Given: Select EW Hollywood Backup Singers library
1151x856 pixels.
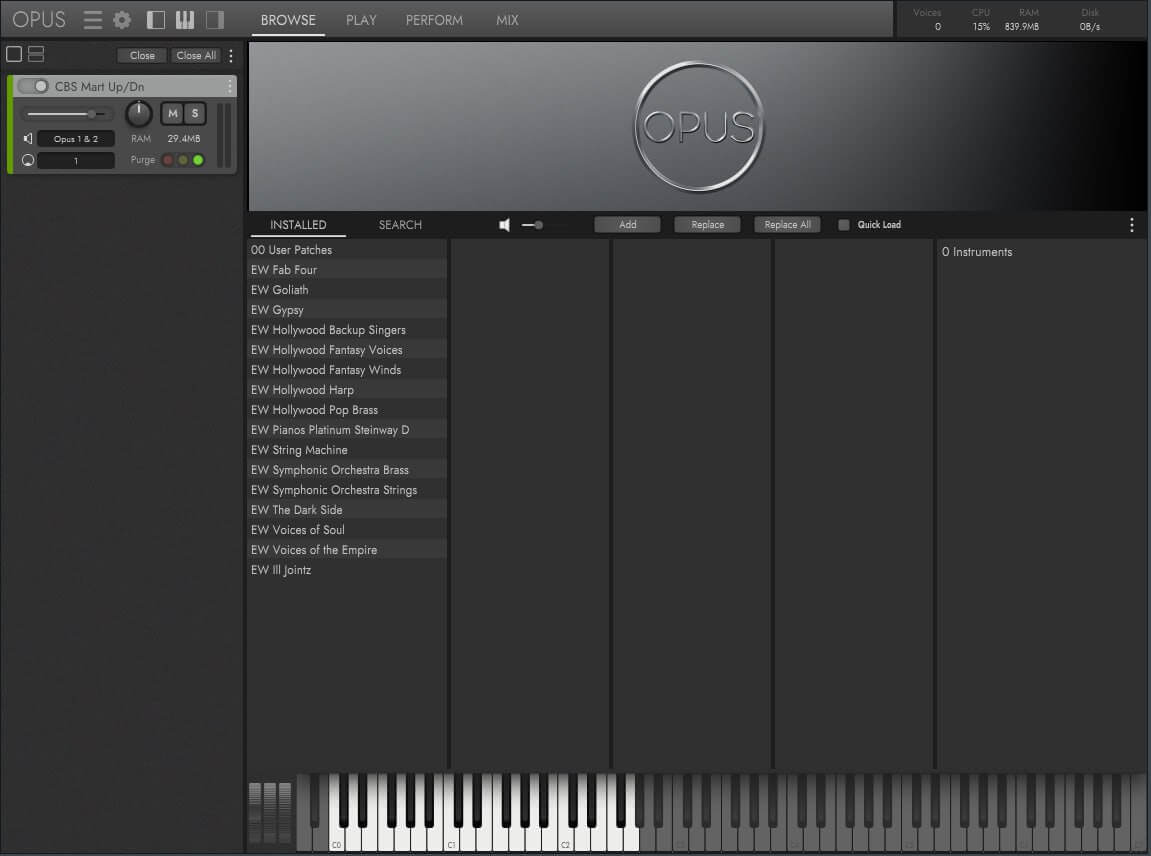Looking at the screenshot, I should click(x=349, y=330).
